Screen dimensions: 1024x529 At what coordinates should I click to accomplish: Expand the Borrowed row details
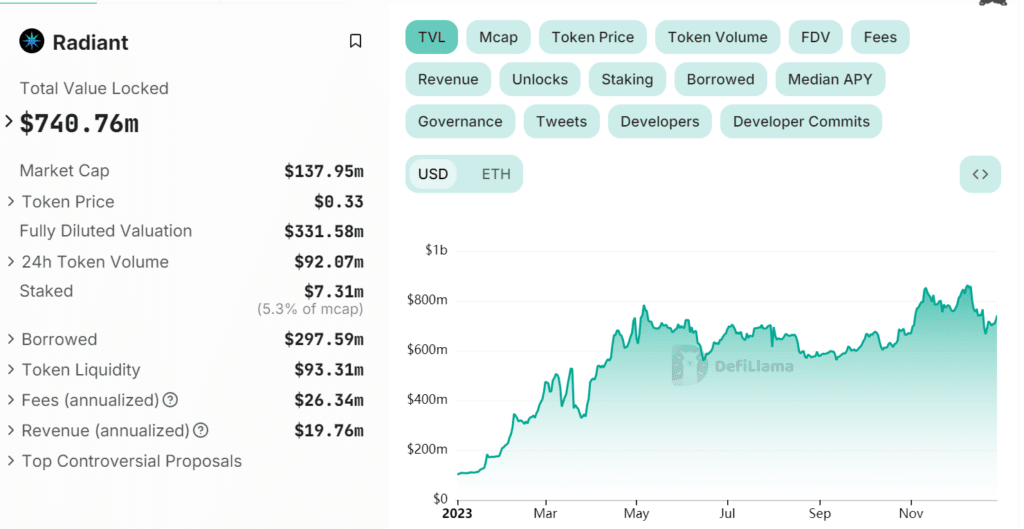tap(11, 340)
